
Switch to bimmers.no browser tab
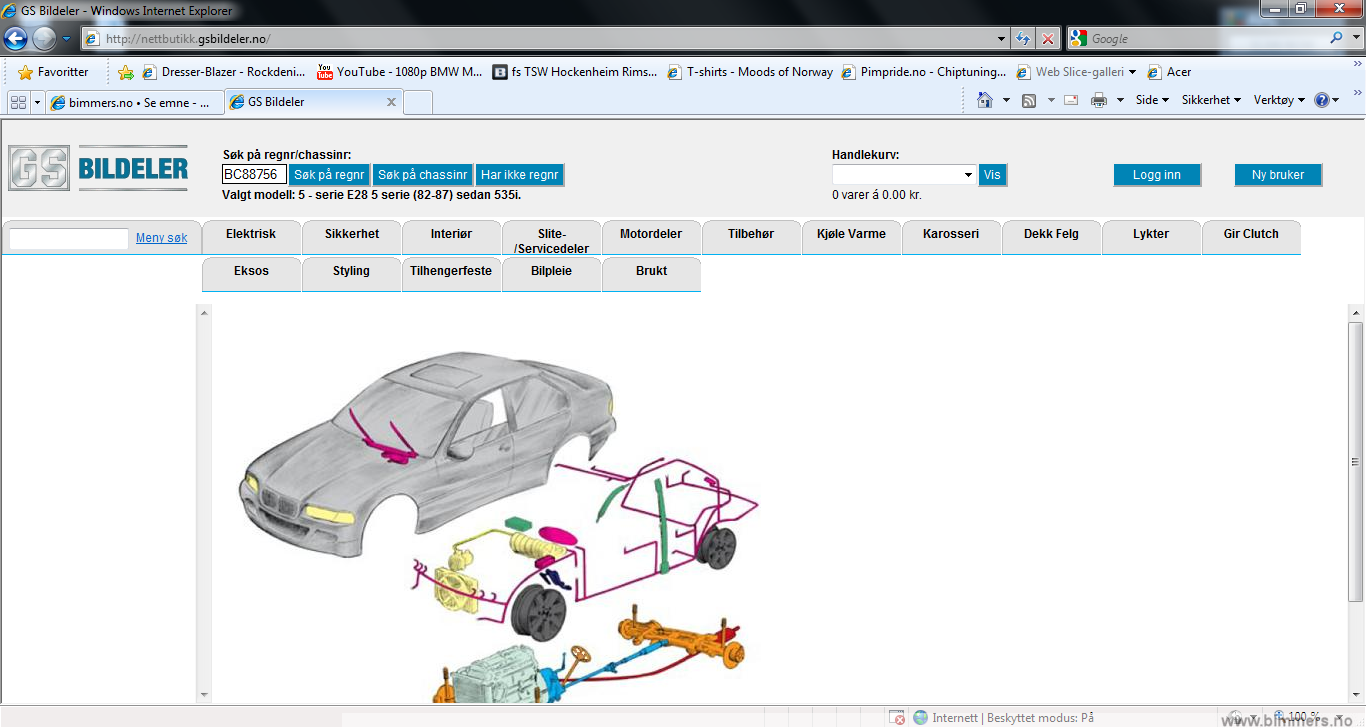click(135, 102)
